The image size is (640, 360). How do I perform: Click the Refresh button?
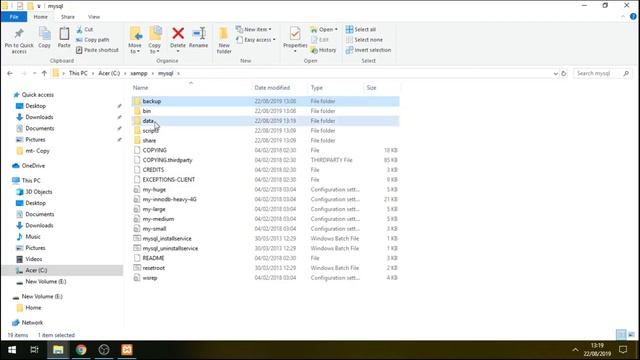pos(564,73)
